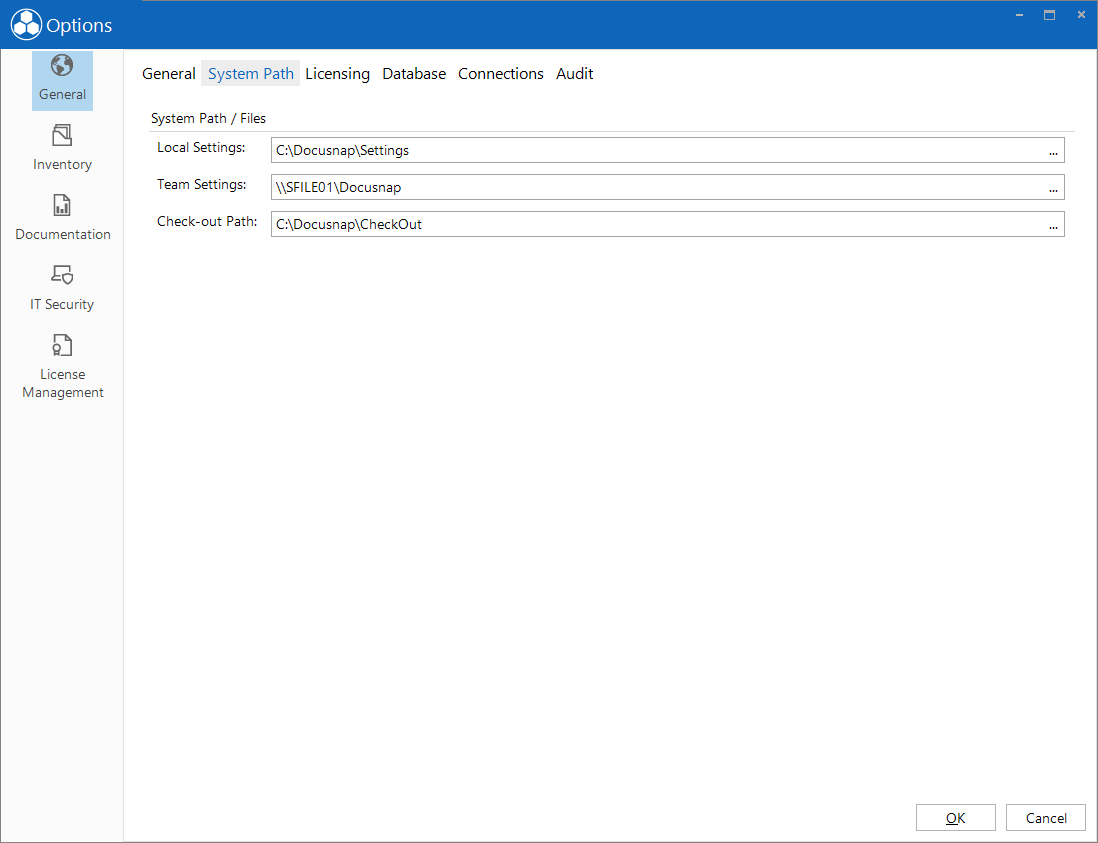The height and width of the screenshot is (843, 1098).
Task: Browse for Check-out Path folder
Action: pos(1053,225)
